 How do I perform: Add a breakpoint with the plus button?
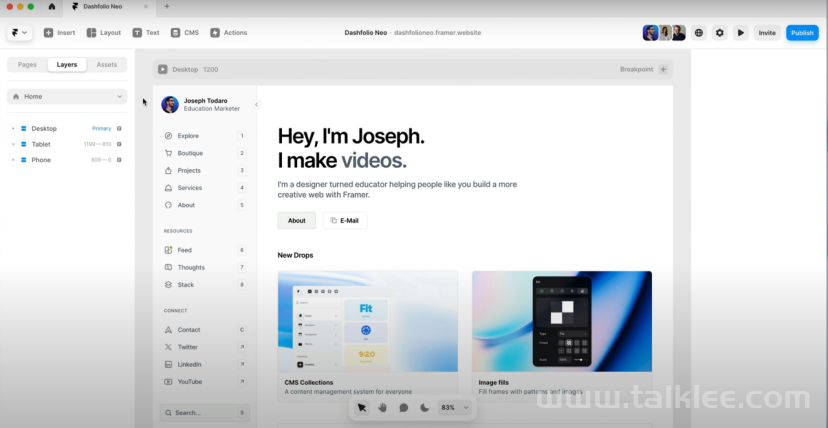(x=663, y=69)
